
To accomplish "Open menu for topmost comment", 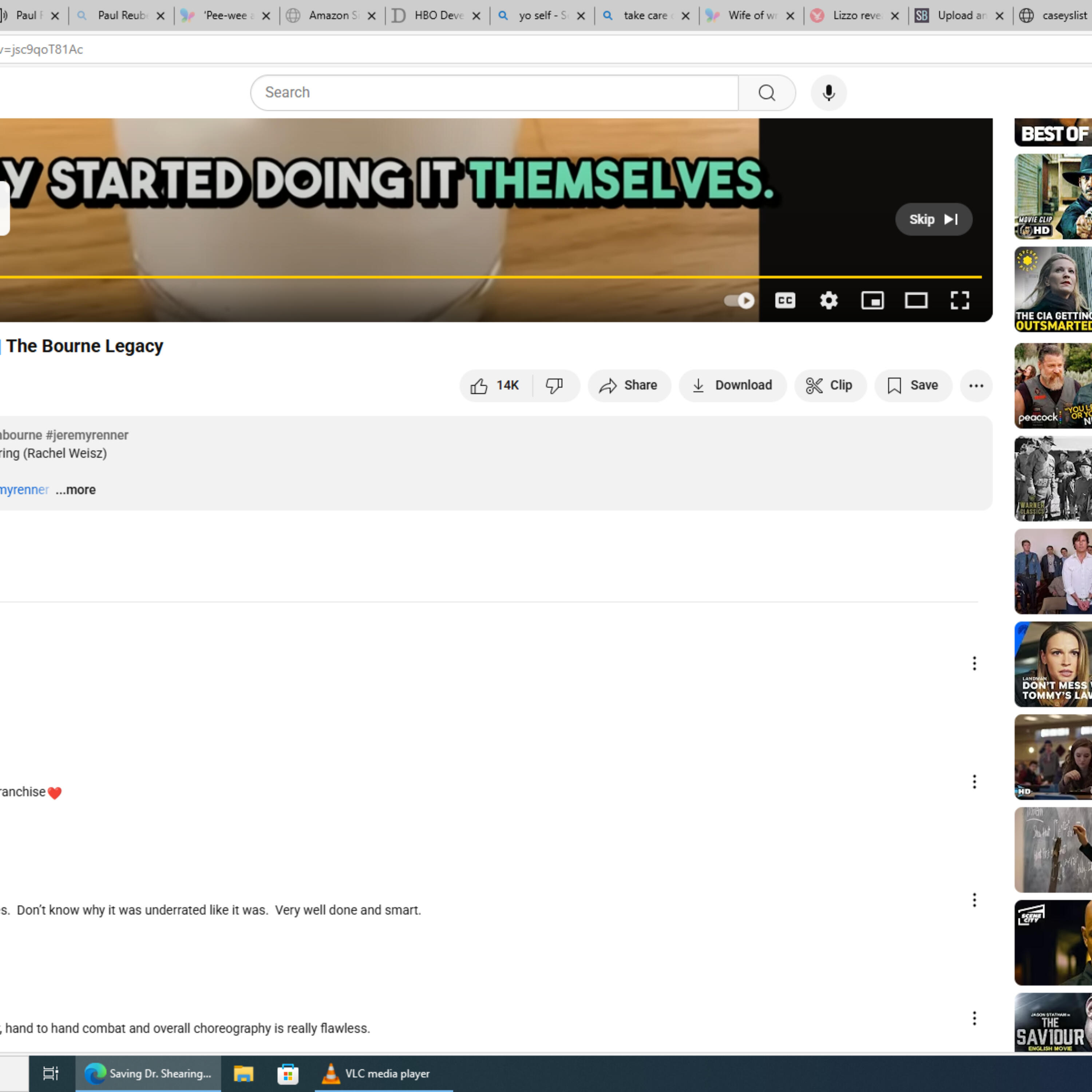I will (x=974, y=664).
